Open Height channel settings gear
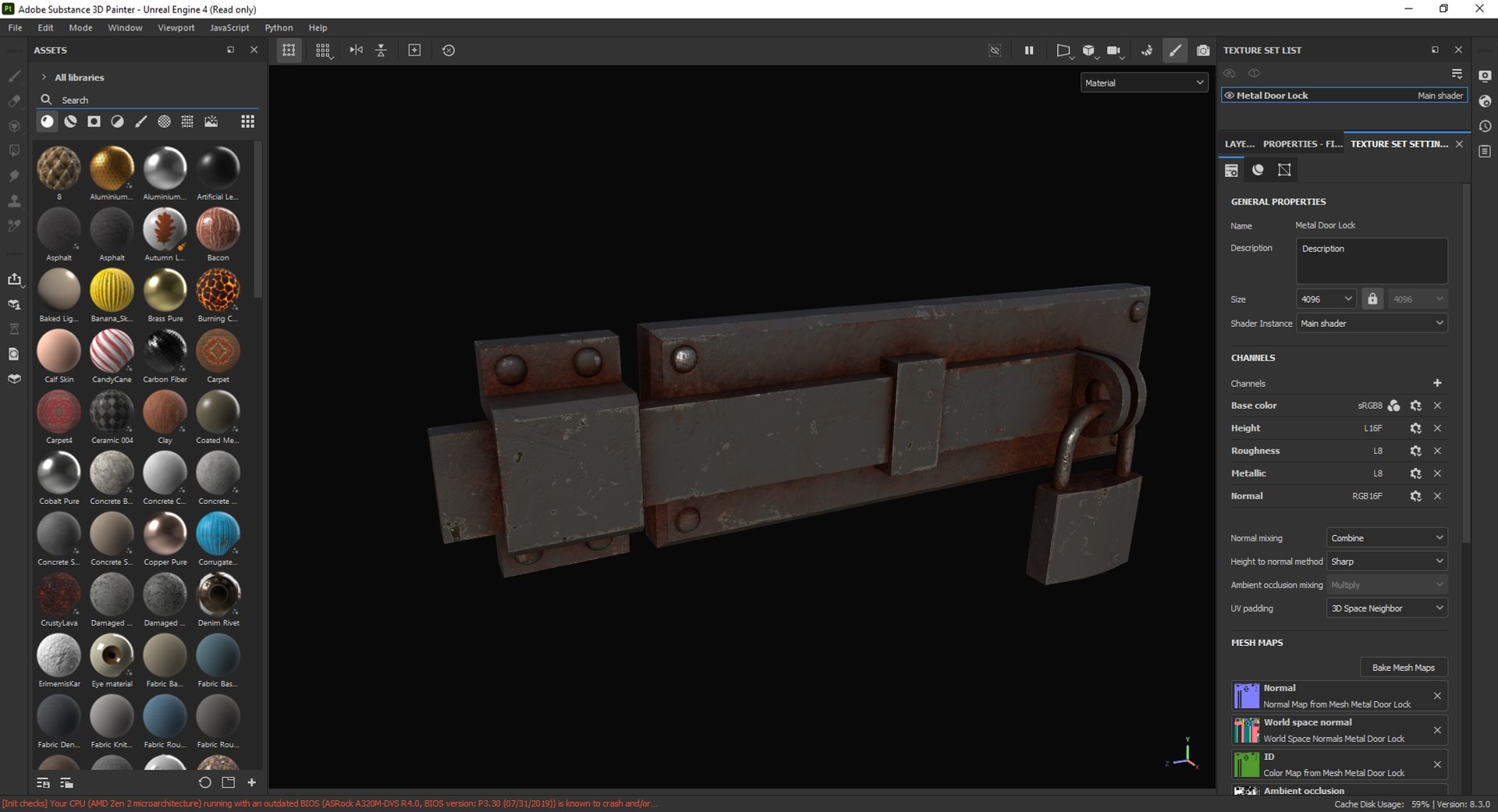 tap(1415, 428)
